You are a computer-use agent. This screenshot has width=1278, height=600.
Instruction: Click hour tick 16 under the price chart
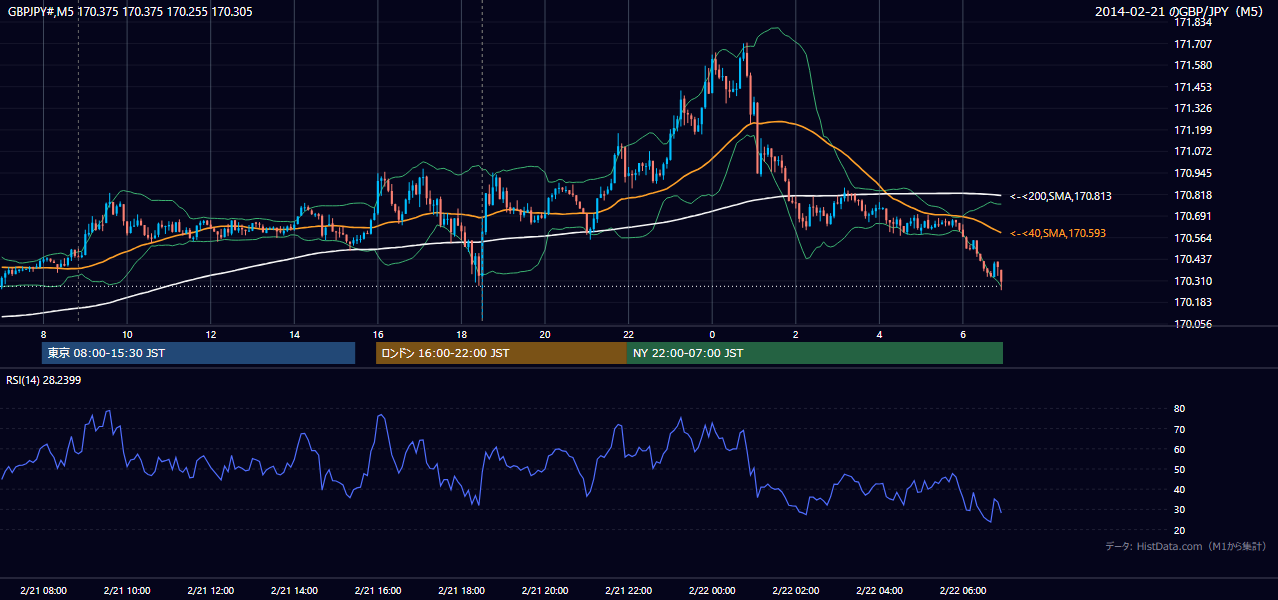(377, 334)
